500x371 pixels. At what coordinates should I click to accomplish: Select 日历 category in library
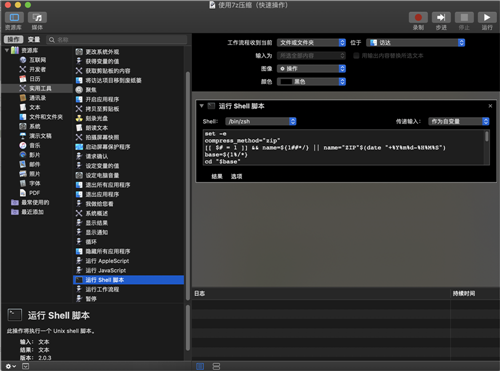(30, 79)
